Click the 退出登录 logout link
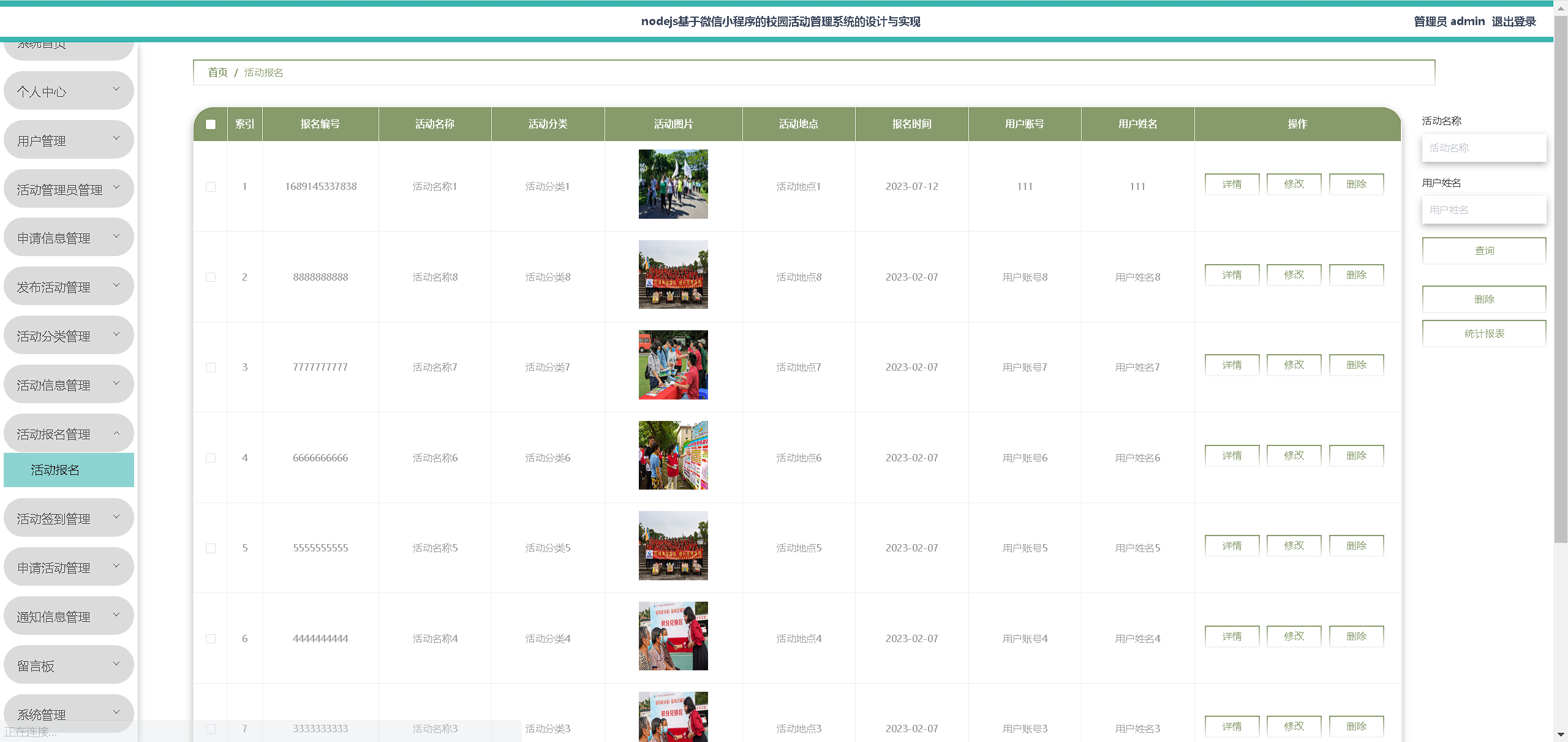The height and width of the screenshot is (742, 1568). 1513,21
